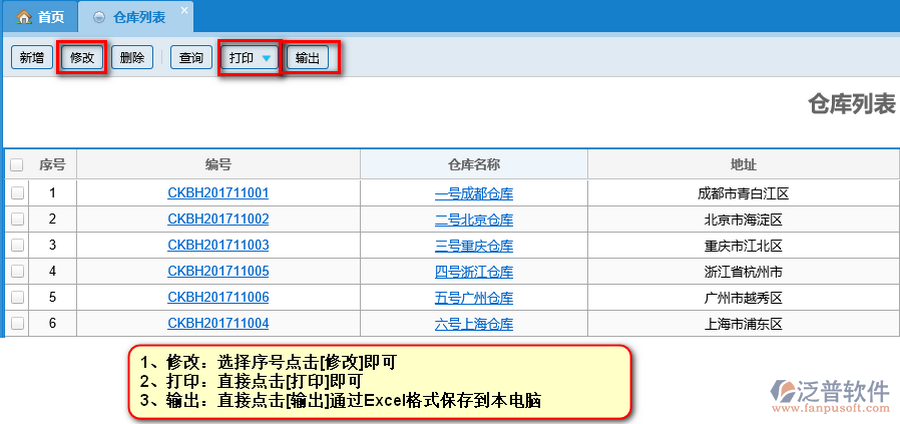
Task: Open the 查询 search button
Action: point(191,58)
